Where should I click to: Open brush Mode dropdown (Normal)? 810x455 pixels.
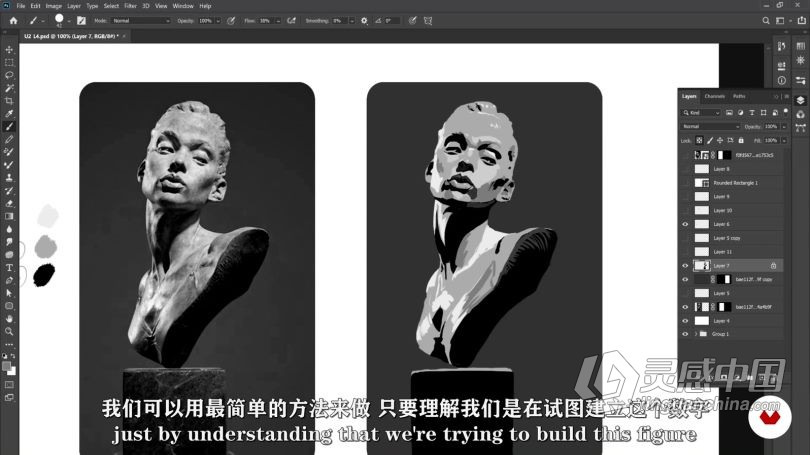139,21
